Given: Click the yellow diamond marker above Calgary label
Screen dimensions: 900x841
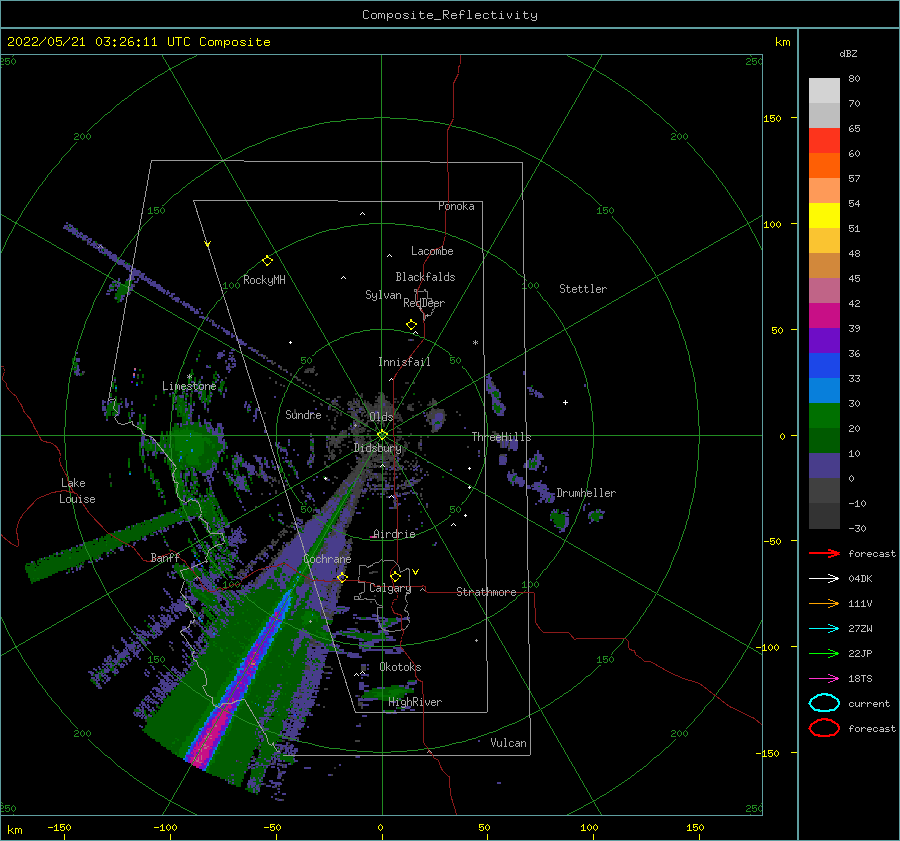Looking at the screenshot, I should tap(395, 576).
